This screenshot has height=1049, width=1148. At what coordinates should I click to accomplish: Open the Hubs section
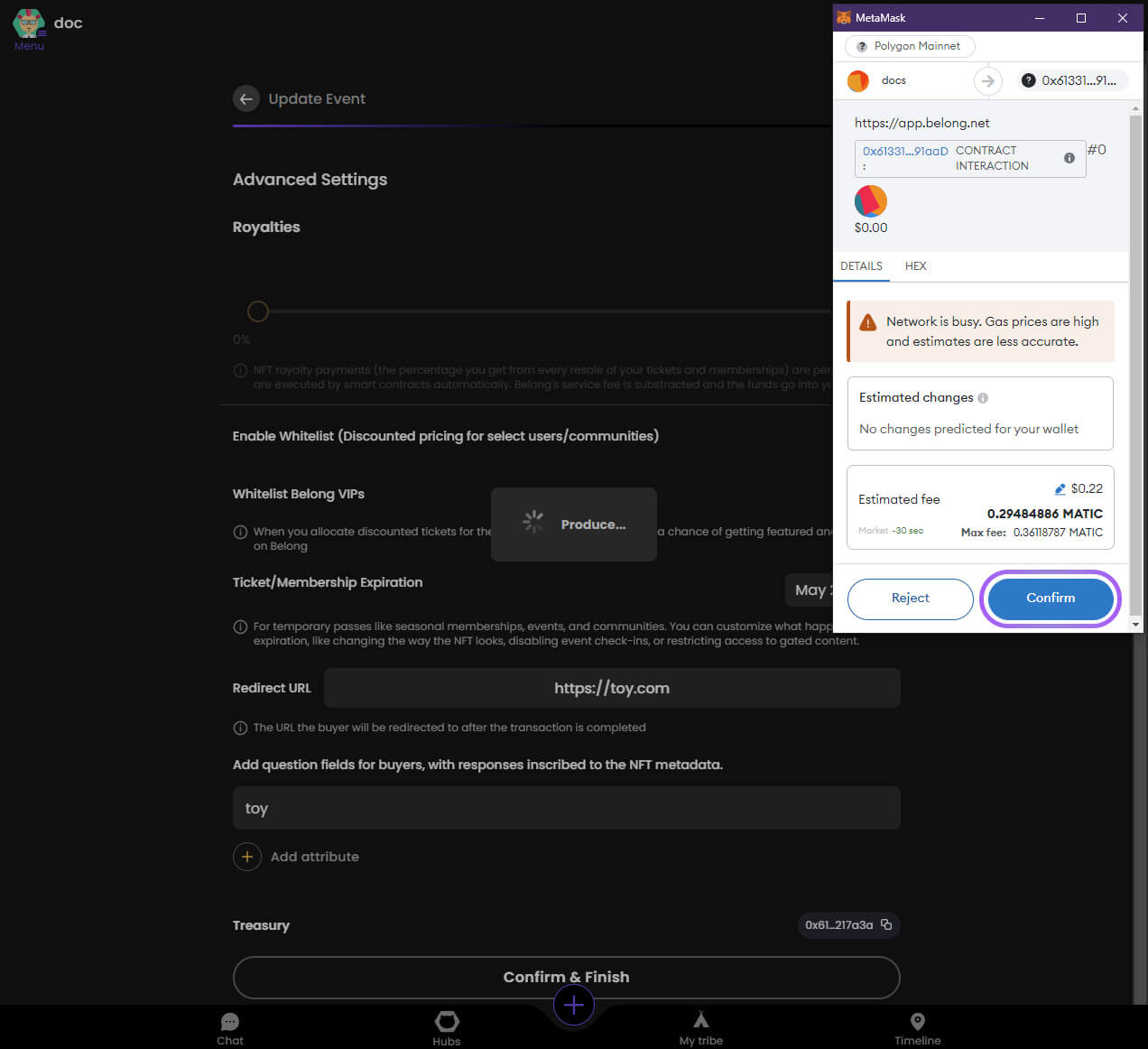coord(447,1028)
